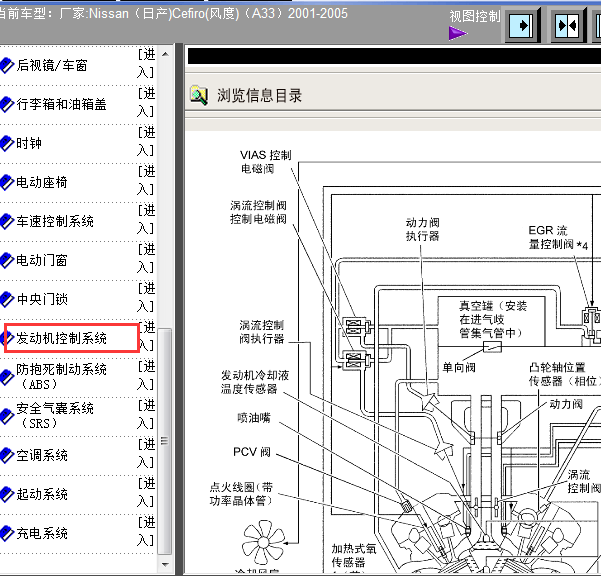Select 后视镜/车窗 in the system list
The image size is (601, 576).
tap(52, 66)
